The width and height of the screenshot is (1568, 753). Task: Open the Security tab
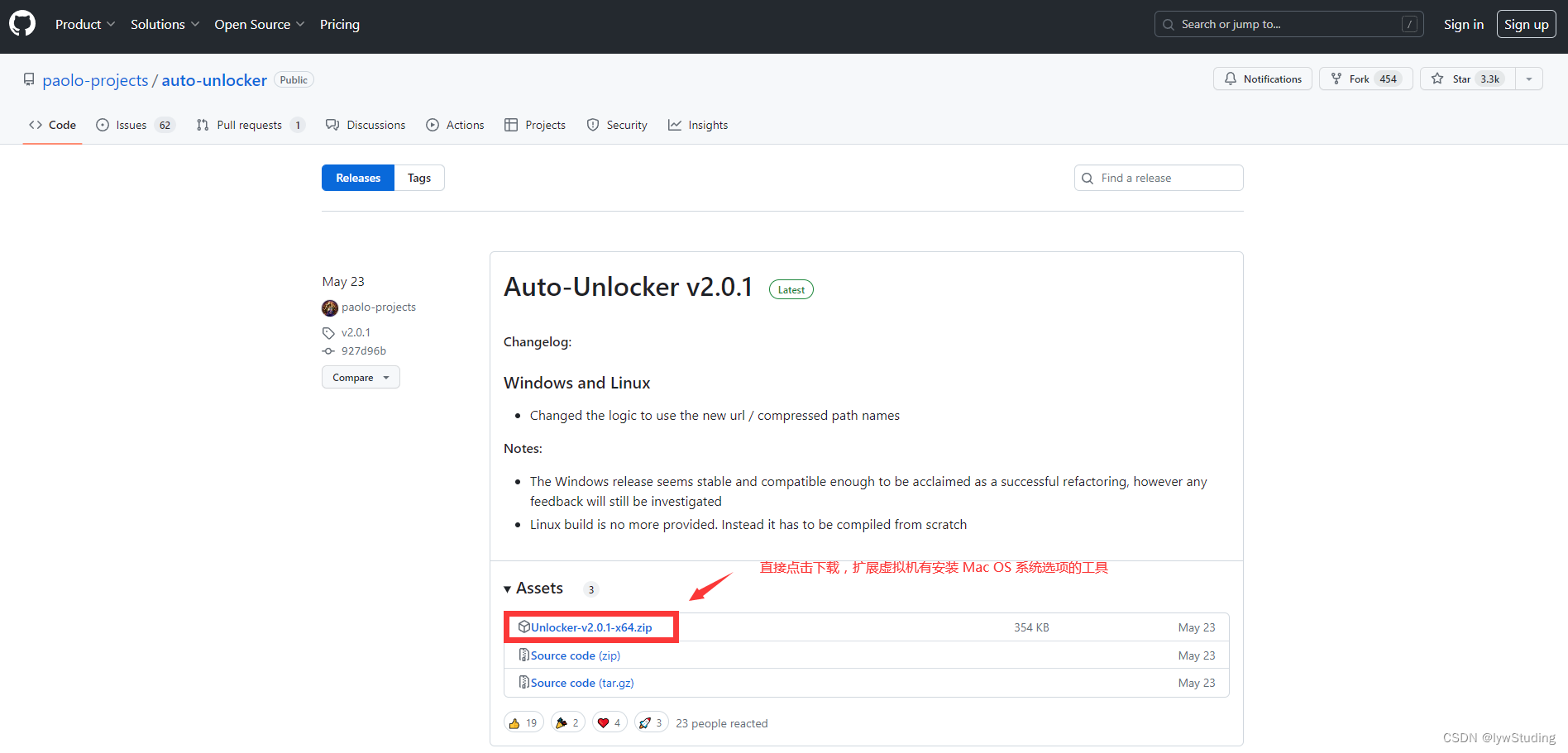point(617,125)
